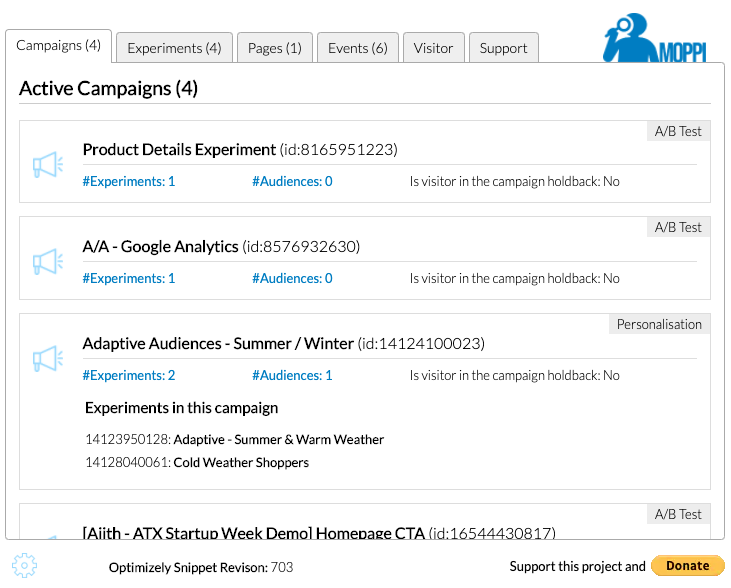Open the Support tab
The image size is (731, 588).
(x=503, y=48)
